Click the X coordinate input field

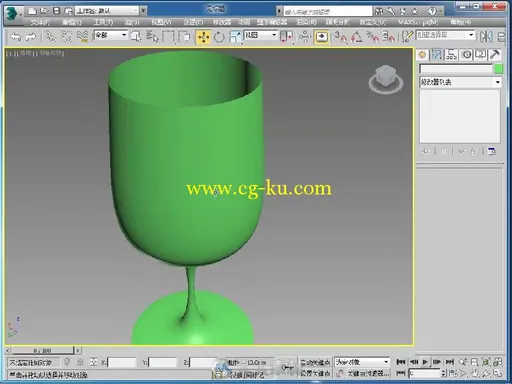[x=122, y=362]
